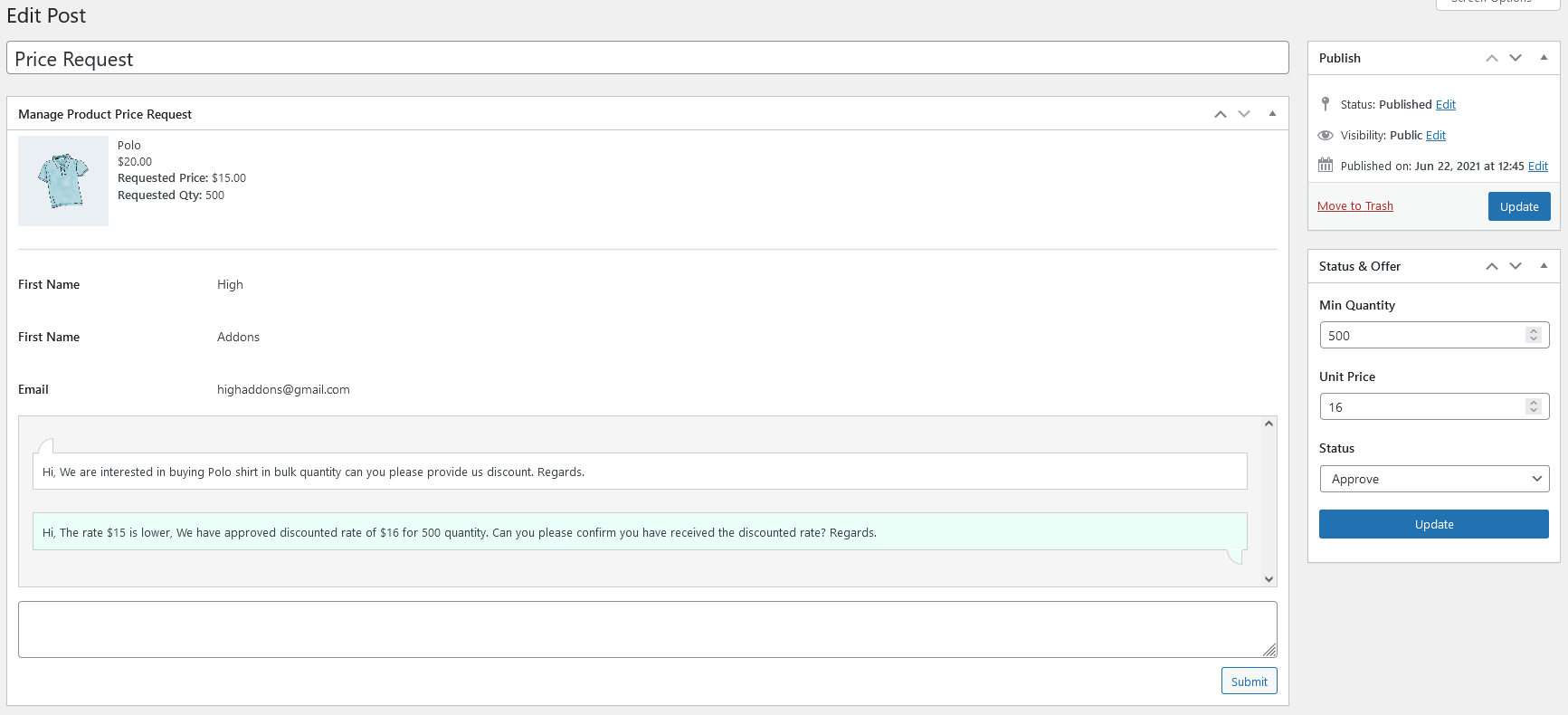
Task: Move this post to trash
Action: 1355,205
